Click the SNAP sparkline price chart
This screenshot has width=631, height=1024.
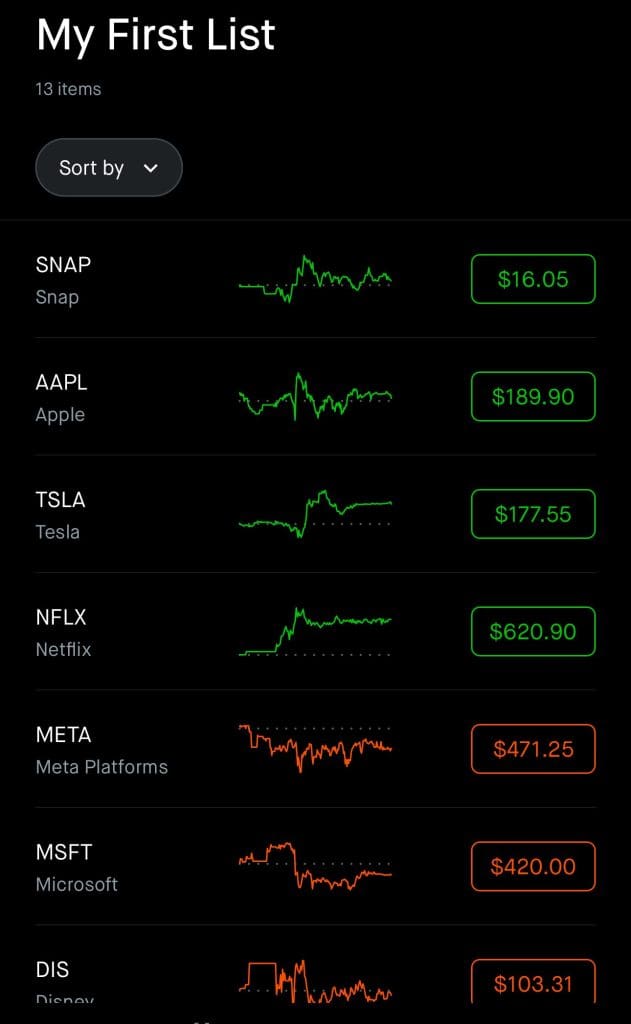(315, 279)
